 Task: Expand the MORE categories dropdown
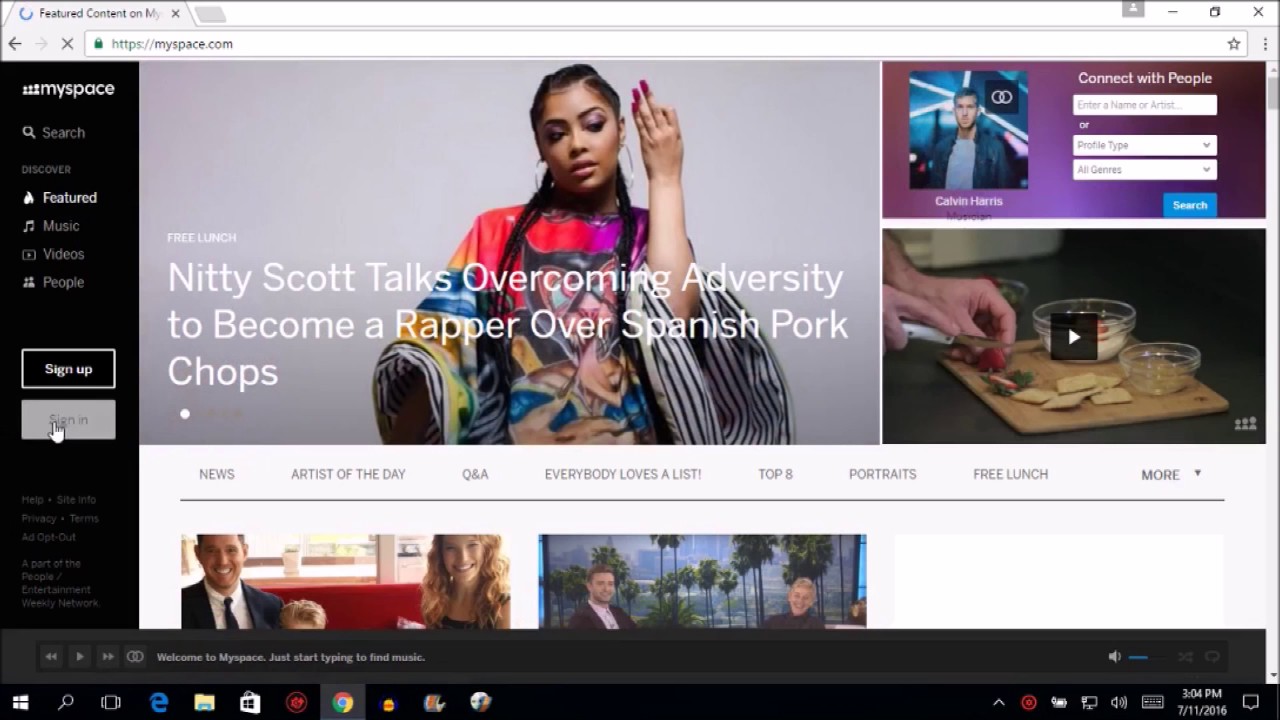[x=1171, y=475]
